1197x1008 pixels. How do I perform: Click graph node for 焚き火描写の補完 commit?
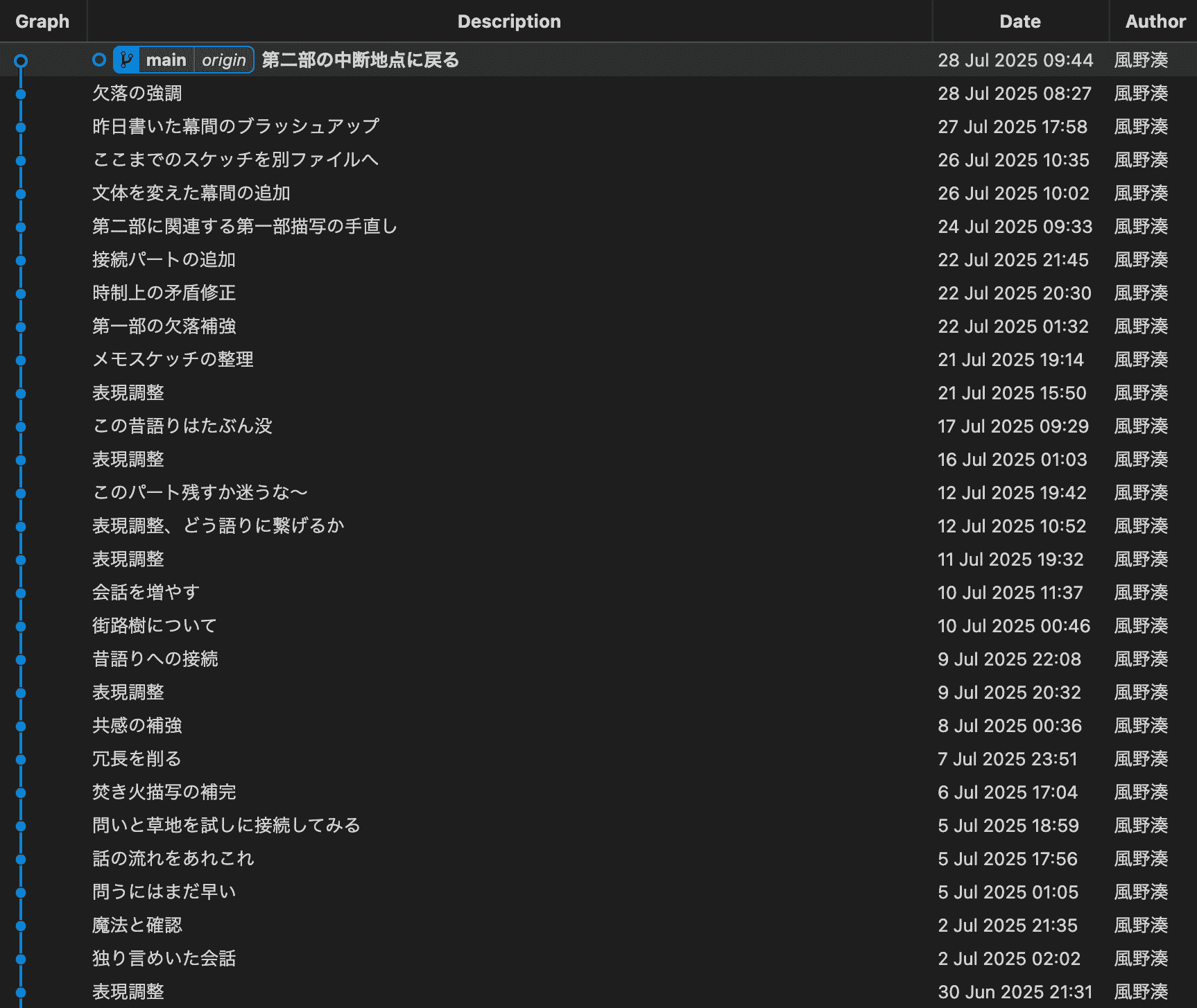[21, 793]
